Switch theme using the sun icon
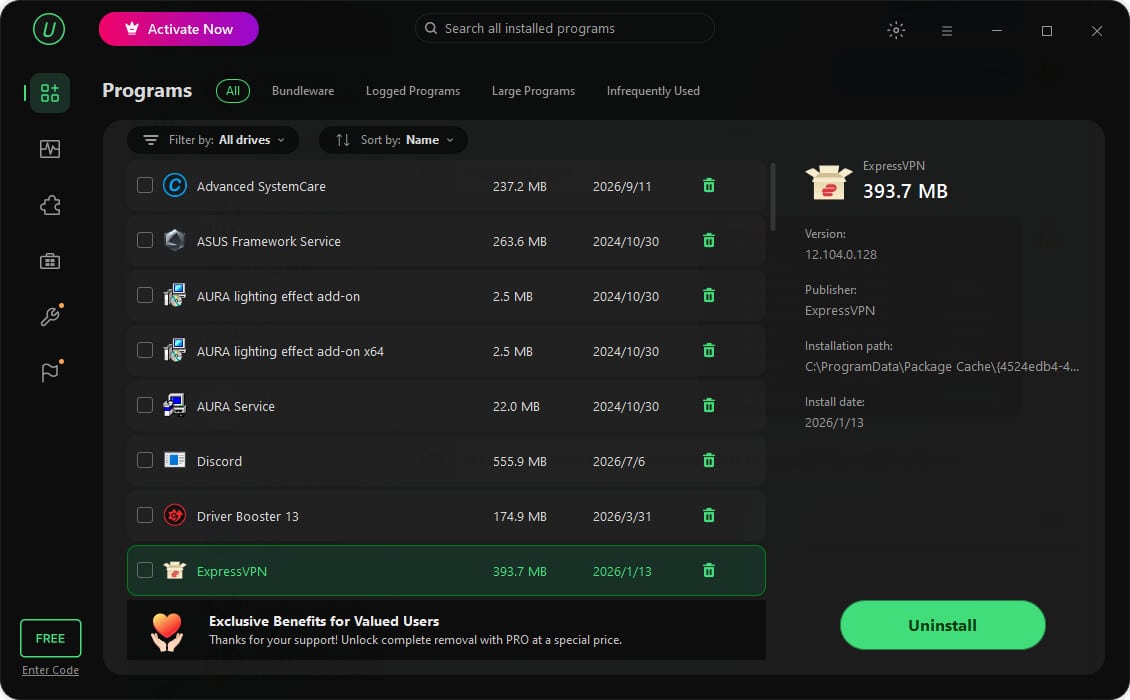This screenshot has height=700, width=1130. pyautogui.click(x=896, y=30)
